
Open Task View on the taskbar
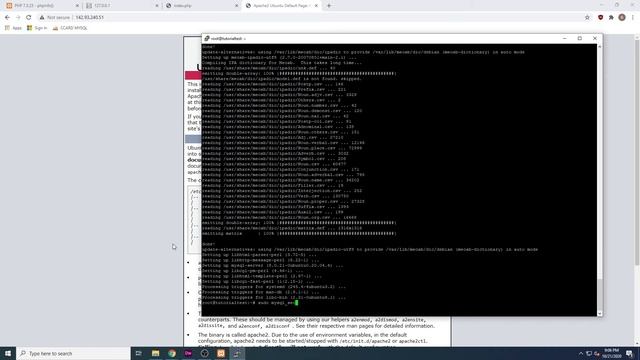pyautogui.click(x=138, y=353)
